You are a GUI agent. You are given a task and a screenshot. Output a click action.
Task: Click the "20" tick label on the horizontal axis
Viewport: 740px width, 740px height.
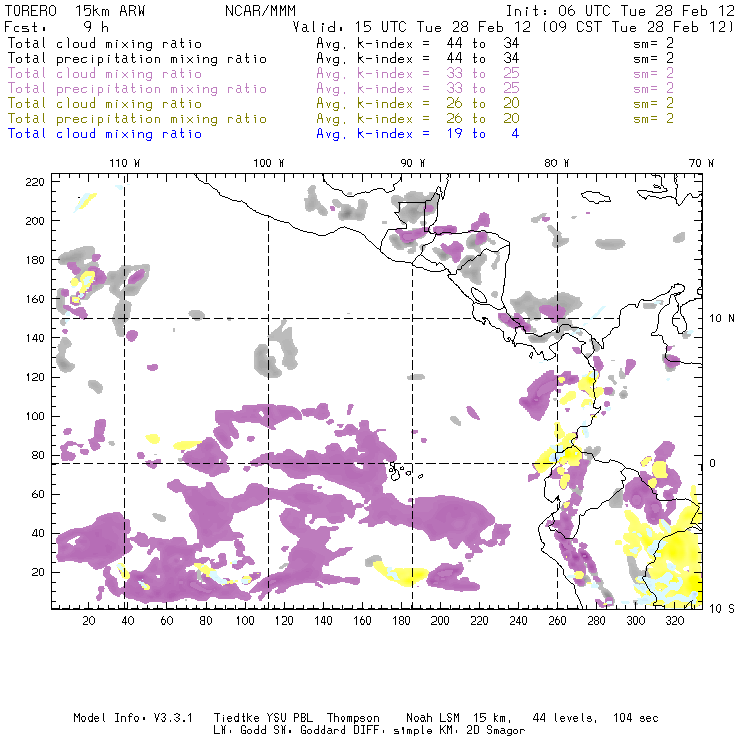[89, 621]
